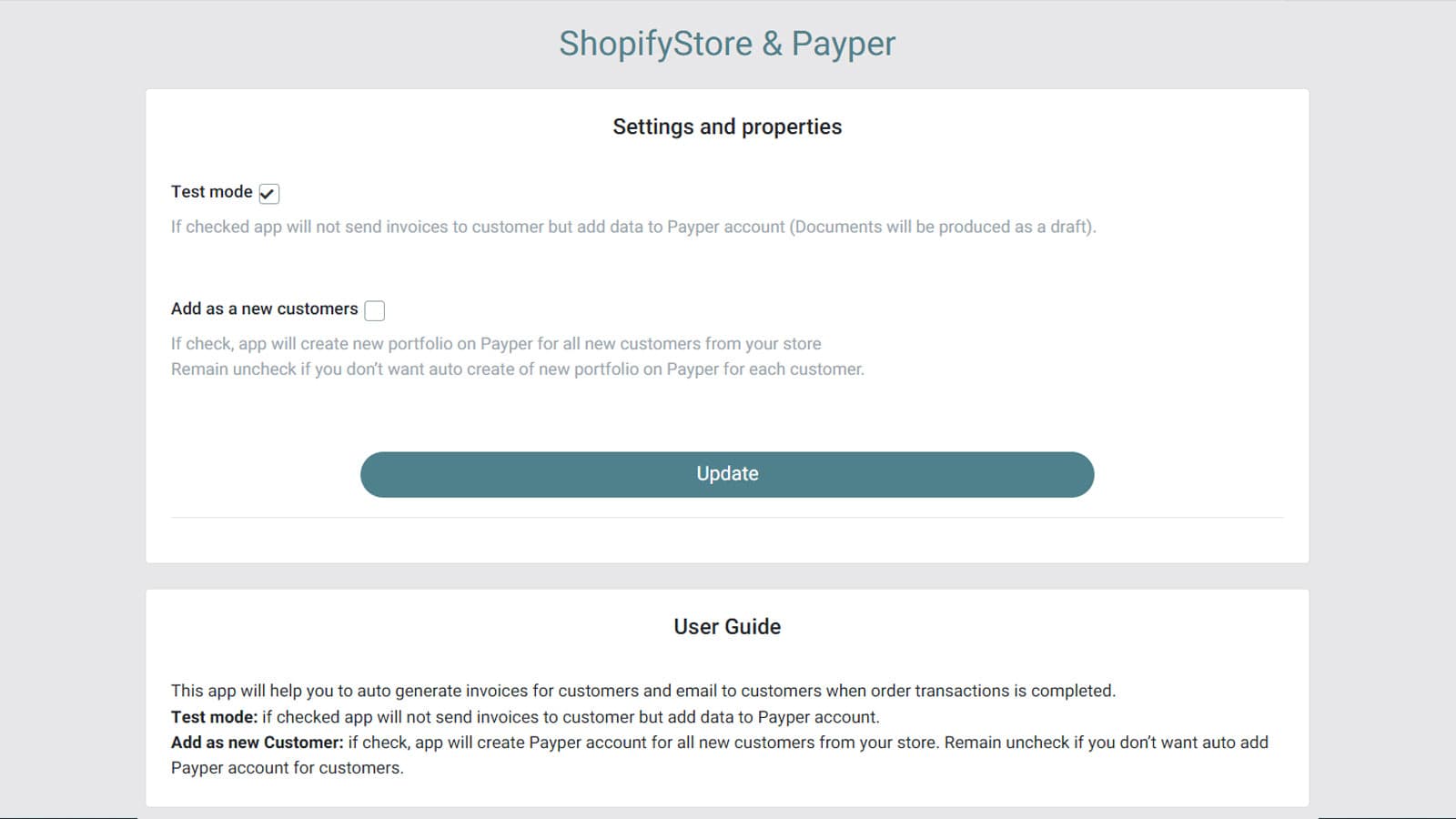Select the Test mode description text

click(x=633, y=227)
